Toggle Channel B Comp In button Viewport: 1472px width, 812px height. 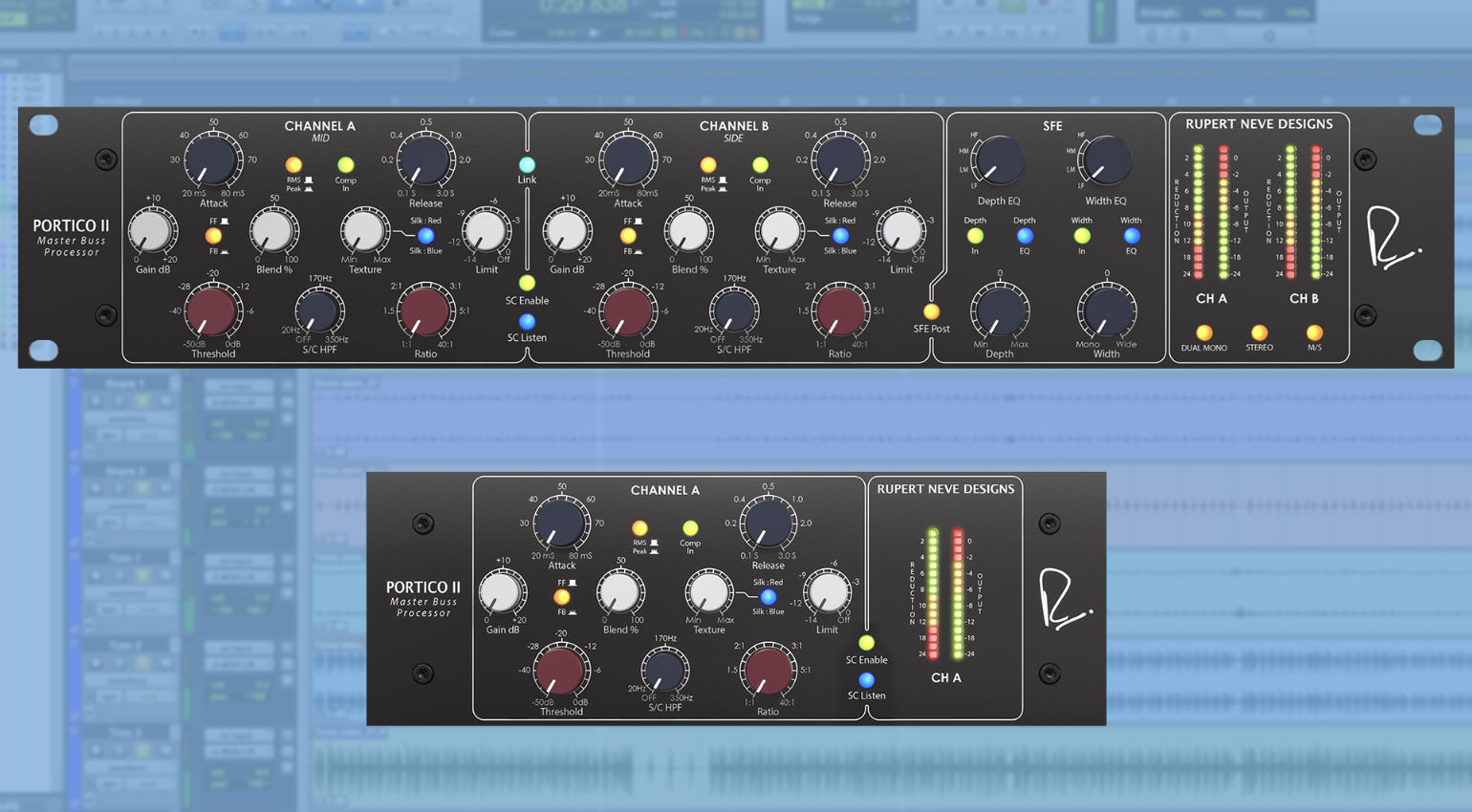(x=760, y=164)
